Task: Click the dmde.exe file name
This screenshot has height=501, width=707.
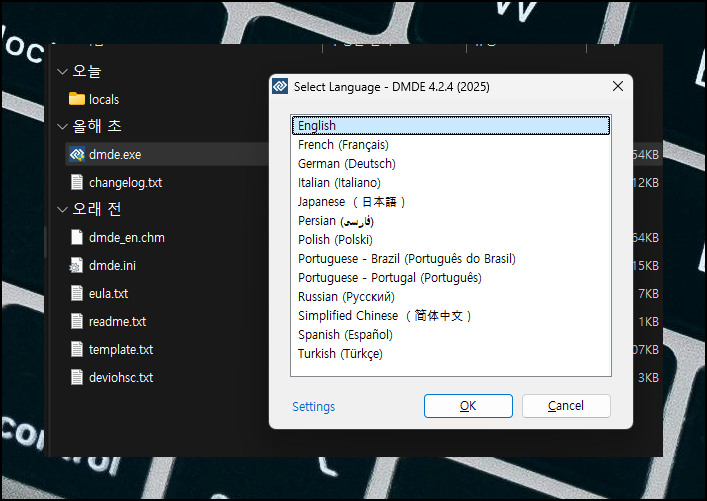Action: pos(115,155)
